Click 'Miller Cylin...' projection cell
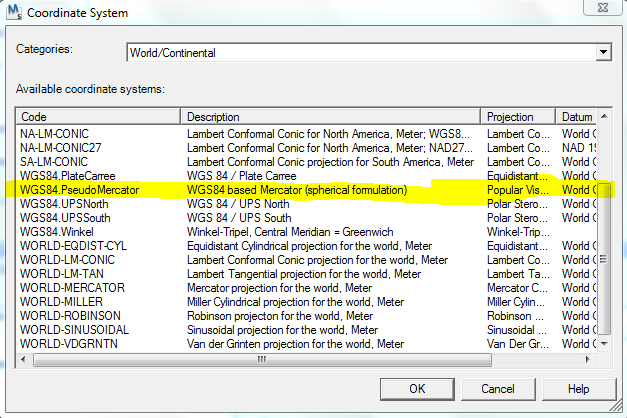Viewport: 627px width, 418px height. tap(516, 302)
